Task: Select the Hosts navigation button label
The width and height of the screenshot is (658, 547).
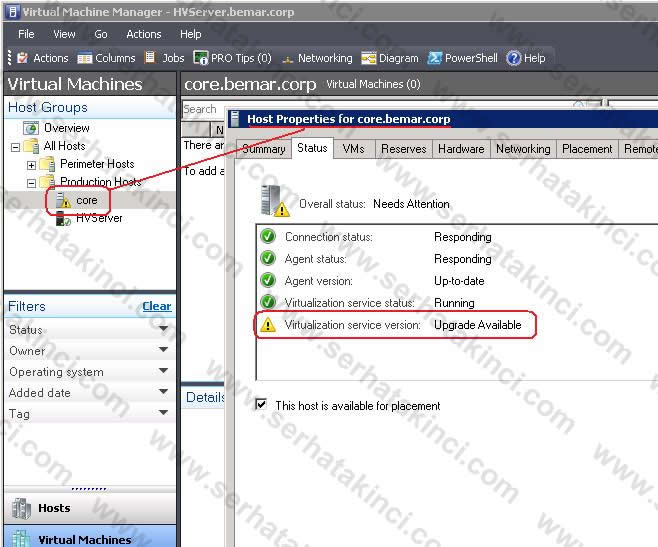Action: point(54,508)
